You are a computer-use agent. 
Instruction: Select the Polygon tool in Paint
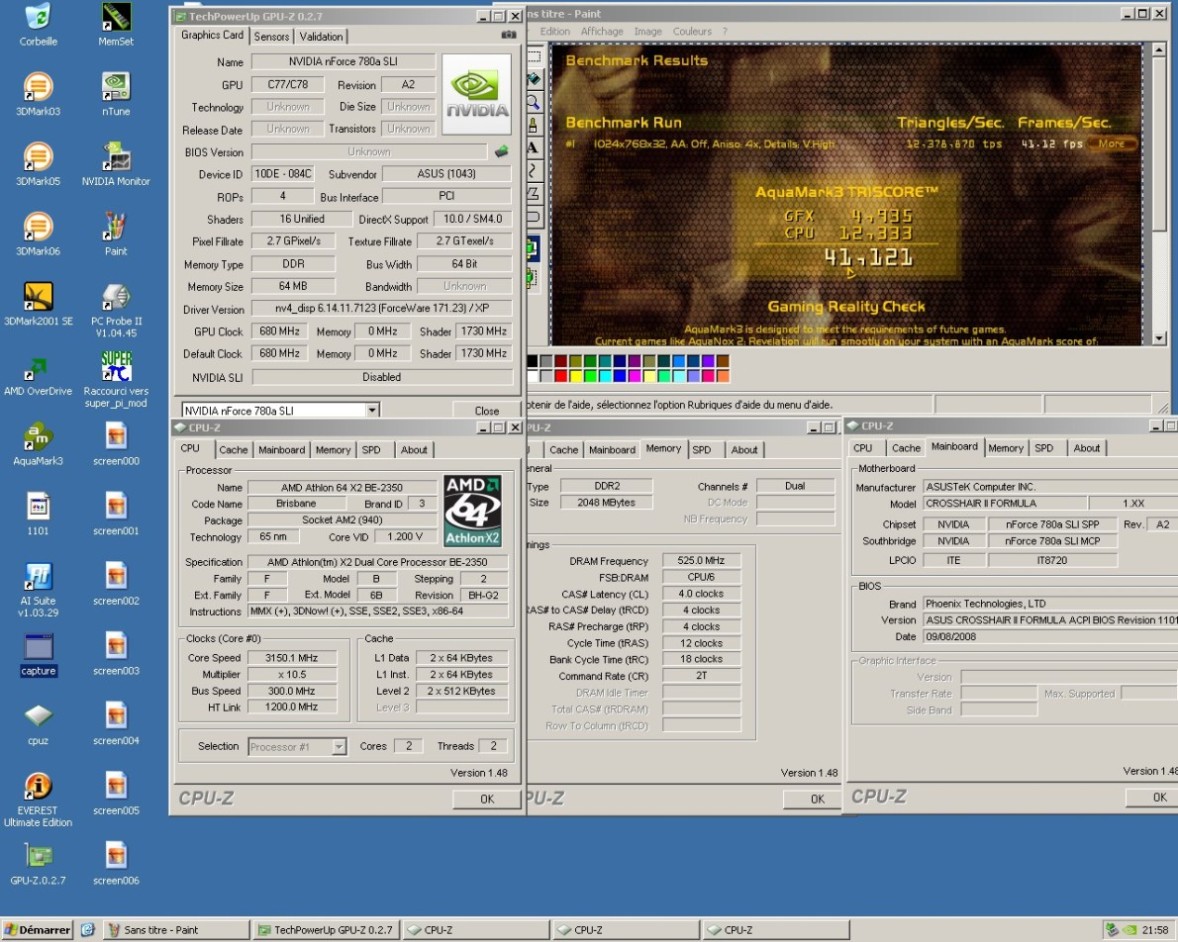533,193
